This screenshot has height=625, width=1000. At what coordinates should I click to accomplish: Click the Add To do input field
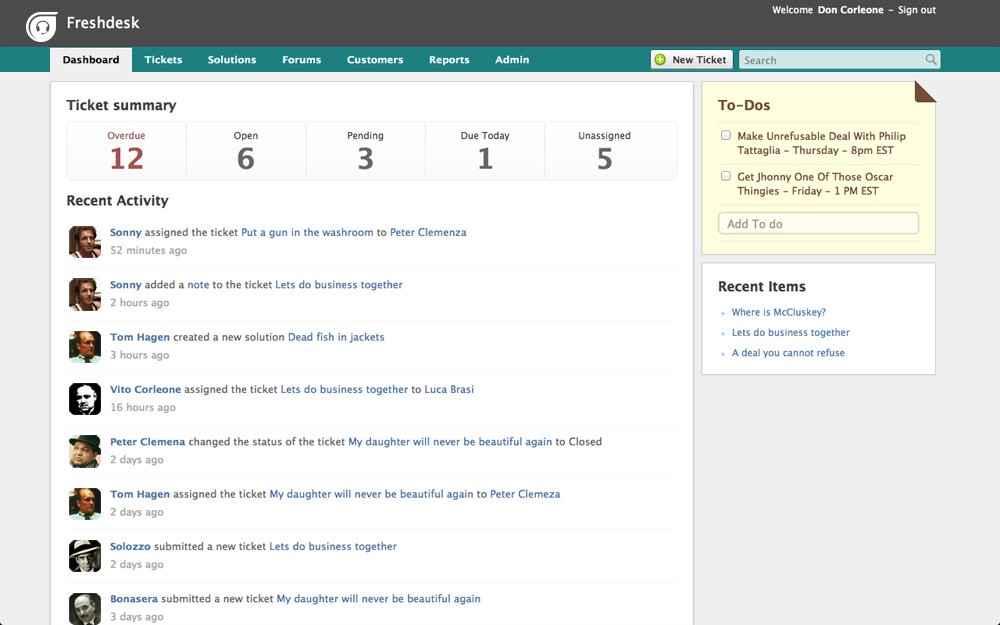click(818, 224)
